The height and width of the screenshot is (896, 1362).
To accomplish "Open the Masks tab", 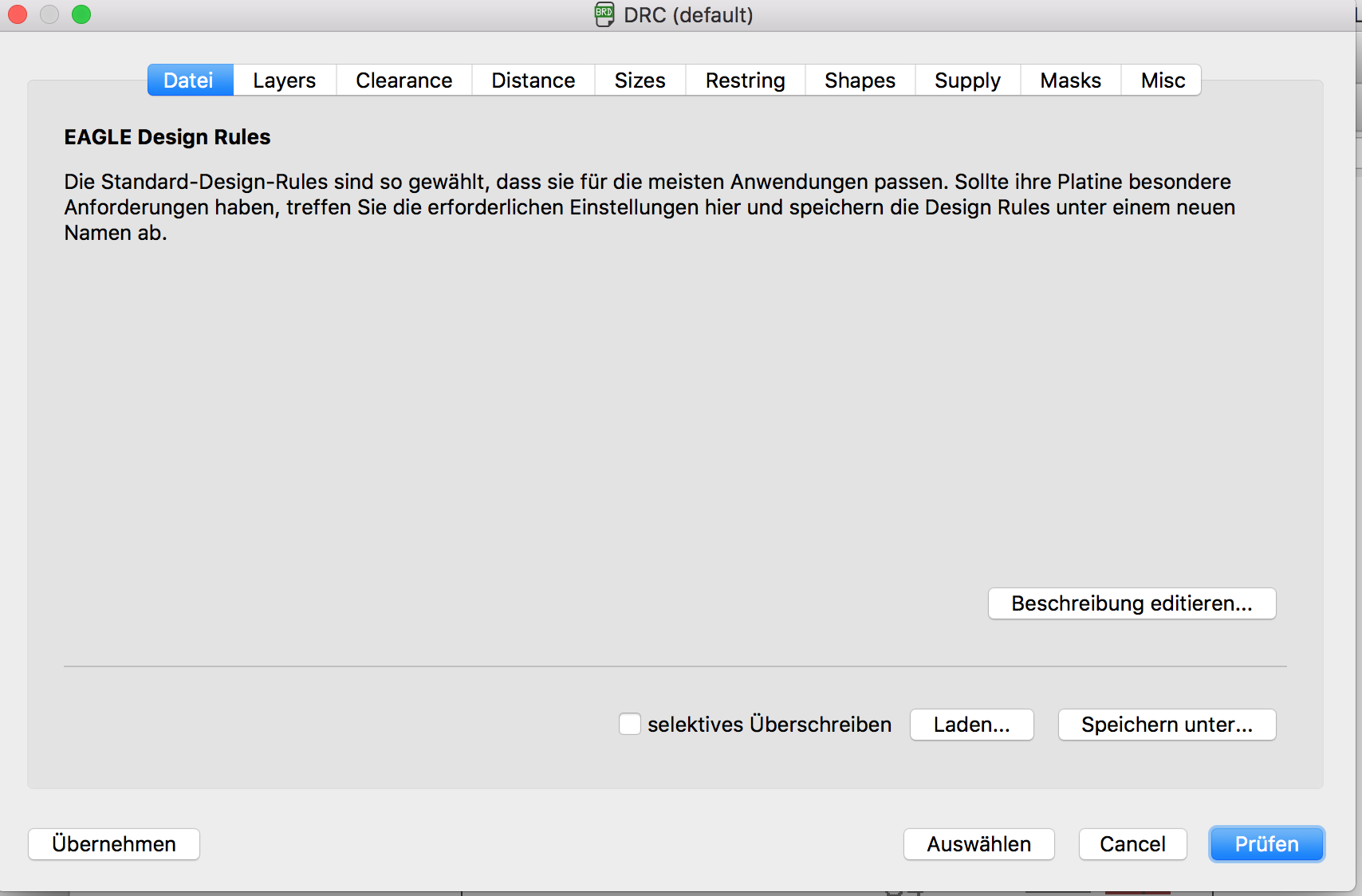I will pos(1070,81).
